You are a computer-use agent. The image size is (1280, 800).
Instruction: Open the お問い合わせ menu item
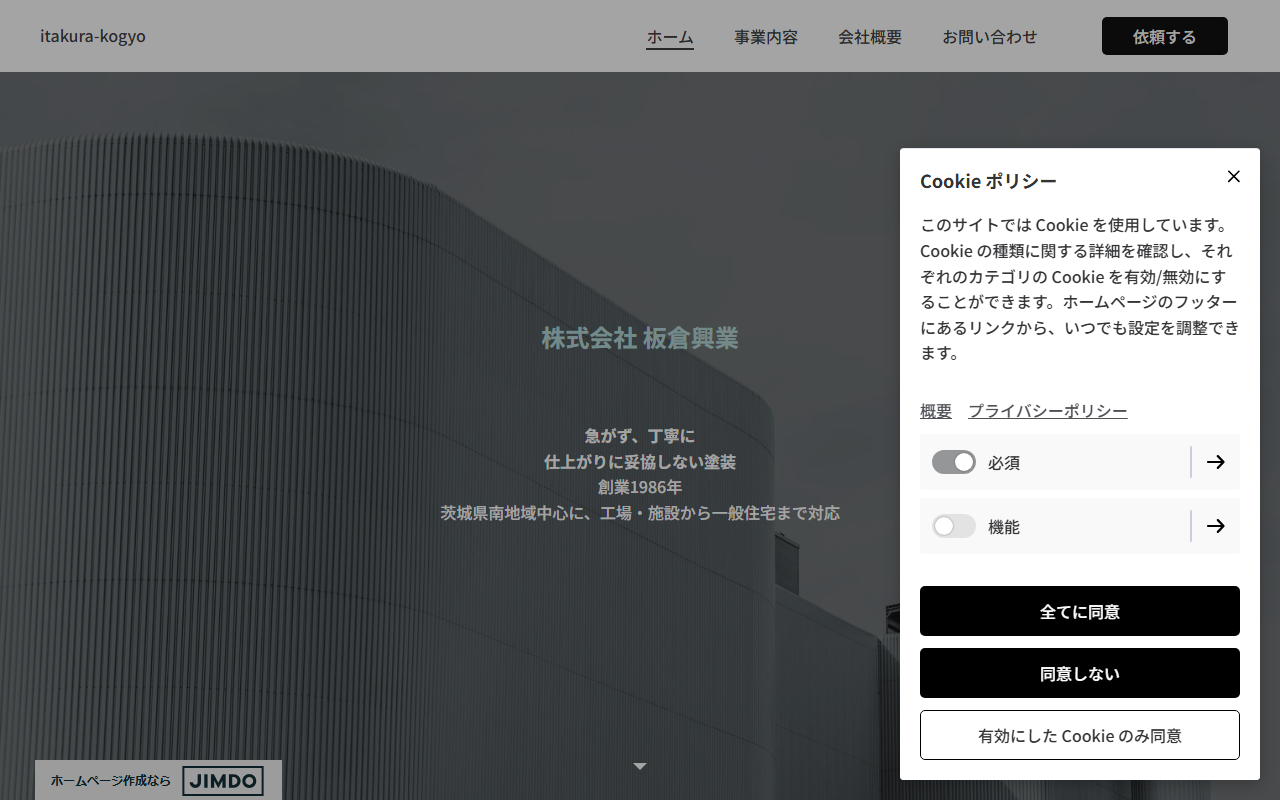coord(990,37)
